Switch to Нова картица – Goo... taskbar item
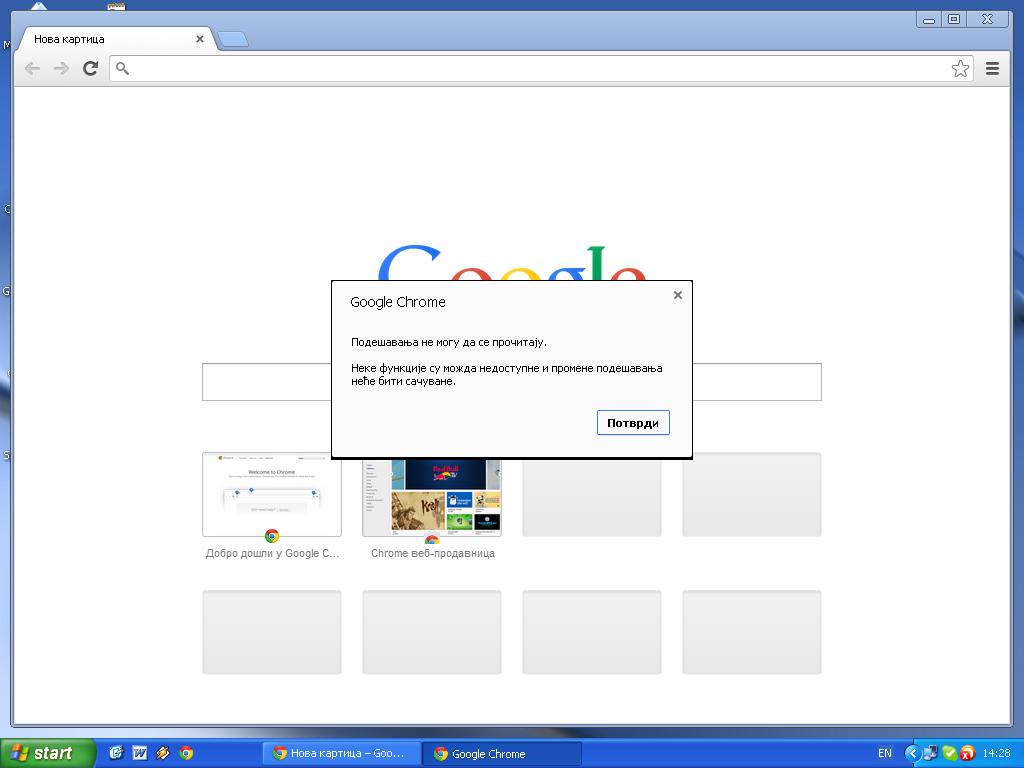The width and height of the screenshot is (1024, 768). 341,754
